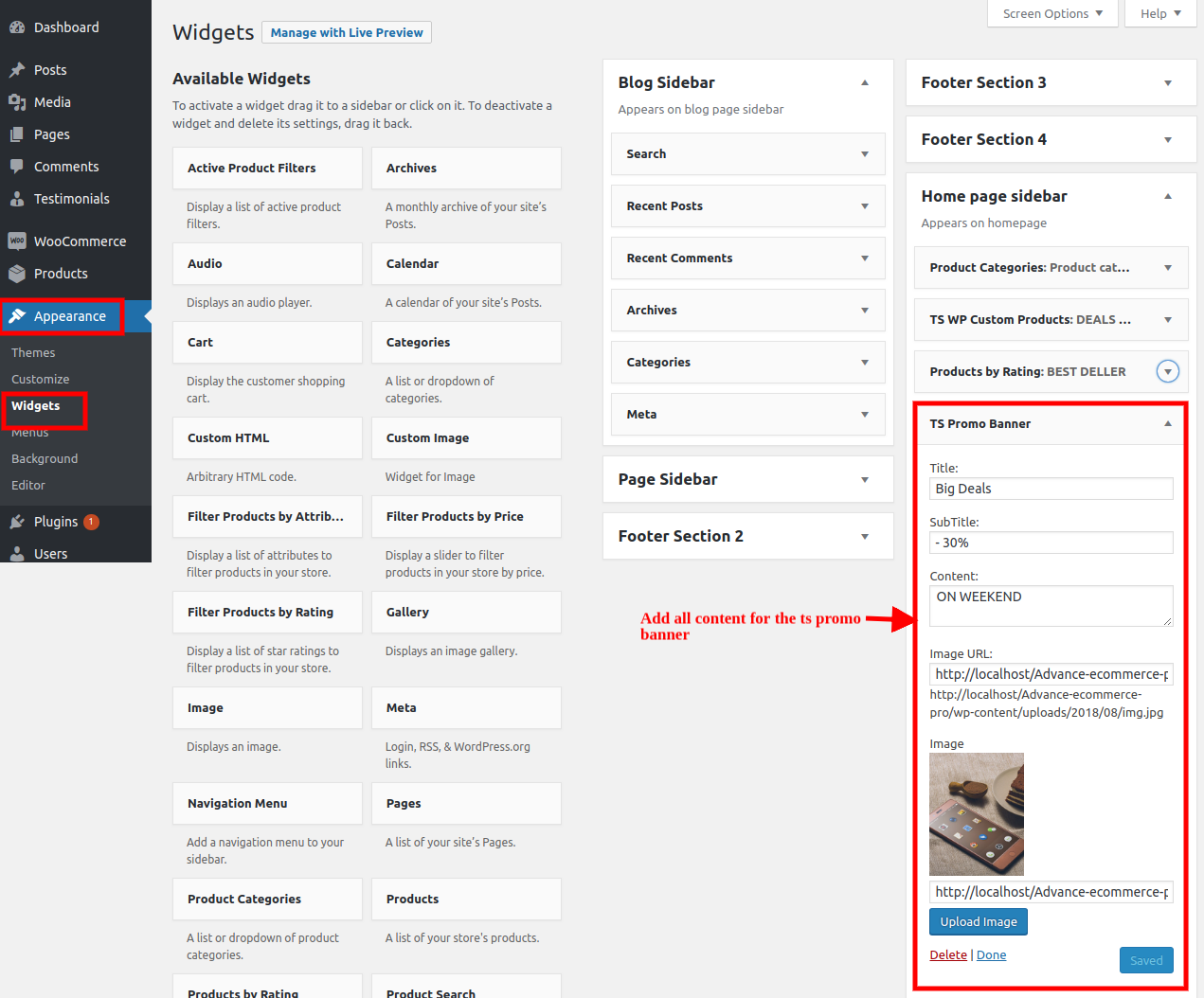The height and width of the screenshot is (998, 1204).
Task: Open Customize in the Appearance submenu
Action: pos(40,380)
